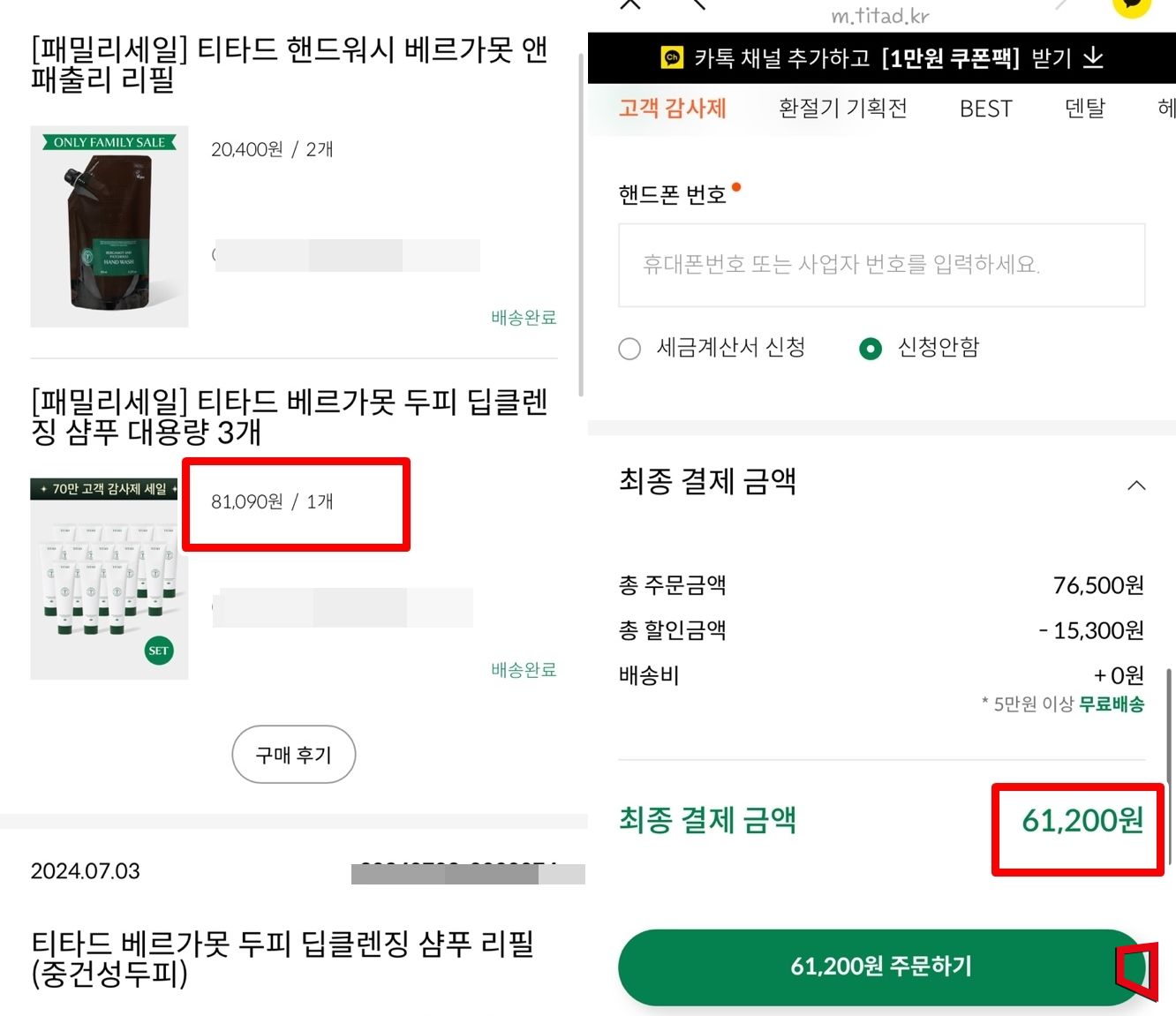The image size is (1176, 1016).
Task: Click the X icon at top left
Action: click(629, 4)
